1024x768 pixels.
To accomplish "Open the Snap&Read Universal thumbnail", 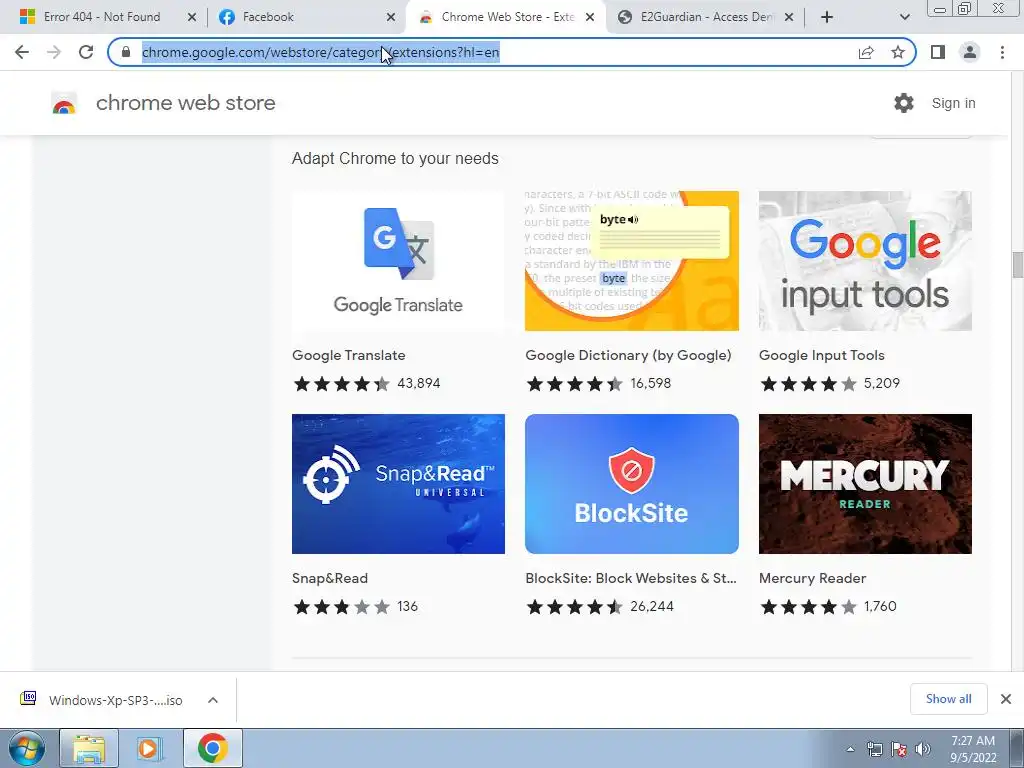I will click(398, 484).
